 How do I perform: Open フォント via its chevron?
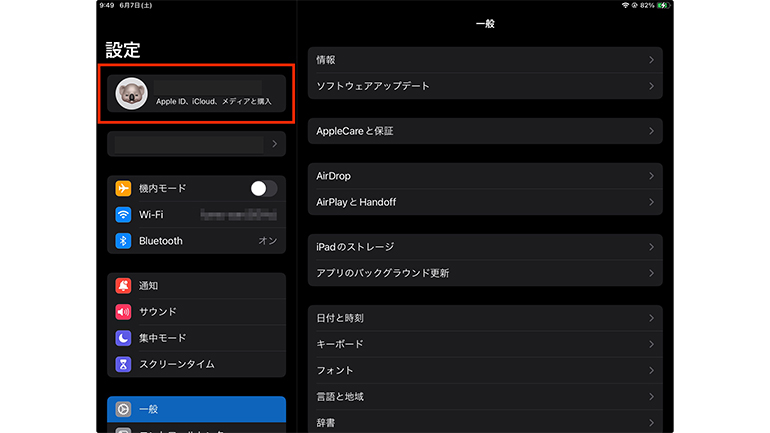tap(651, 371)
